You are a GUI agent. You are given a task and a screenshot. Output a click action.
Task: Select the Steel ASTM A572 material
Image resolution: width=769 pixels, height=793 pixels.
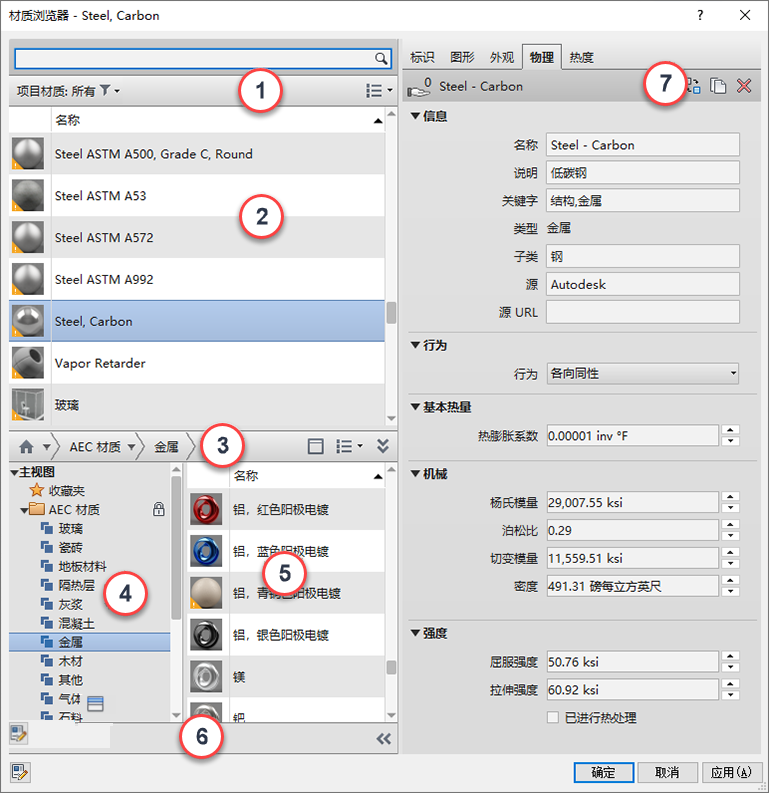[x=197, y=237]
